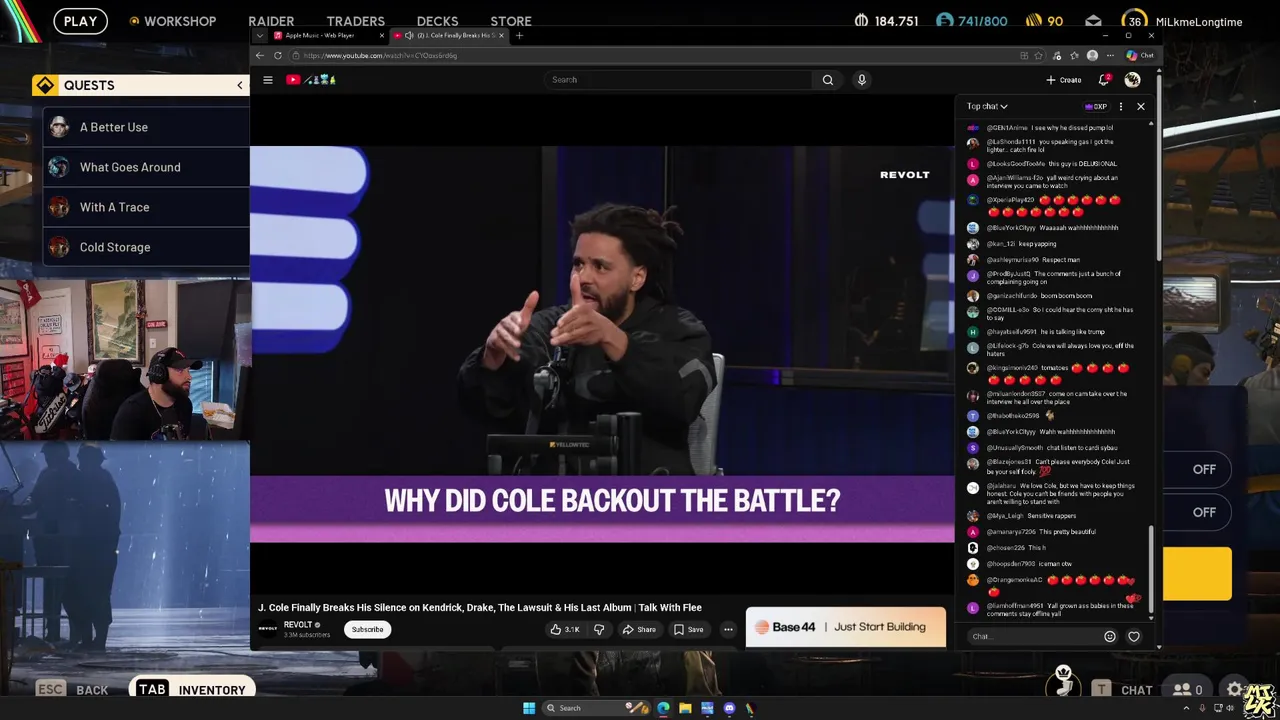Image resolution: width=1280 pixels, height=720 pixels.
Task: Click the game mail envelope icon
Action: pos(1093,21)
